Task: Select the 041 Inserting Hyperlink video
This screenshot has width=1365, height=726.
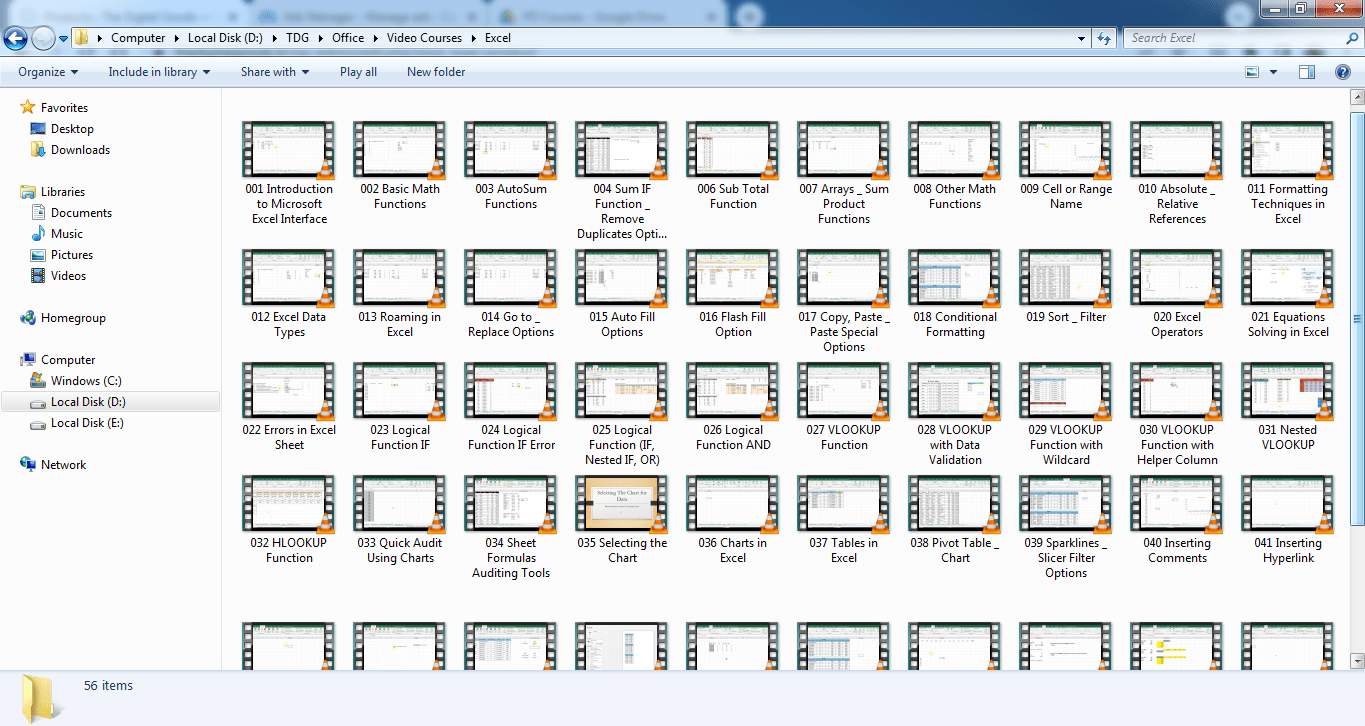Action: (x=1288, y=520)
